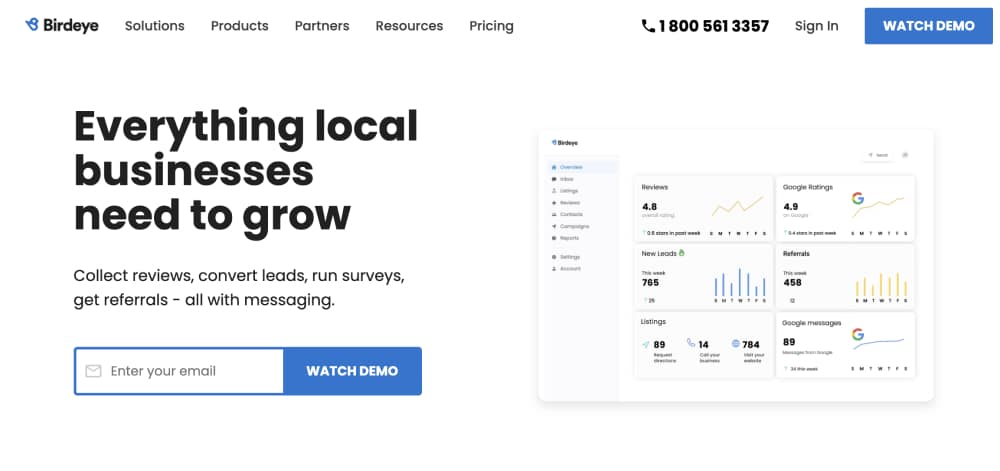Click the 4.8 overall rating value
The height and width of the screenshot is (471, 1000).
click(x=649, y=207)
